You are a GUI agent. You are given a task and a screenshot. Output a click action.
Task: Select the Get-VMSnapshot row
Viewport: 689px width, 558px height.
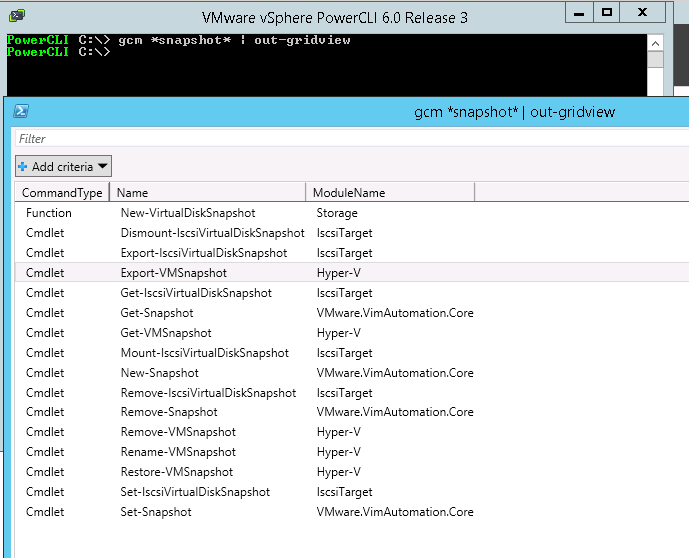pos(352,333)
